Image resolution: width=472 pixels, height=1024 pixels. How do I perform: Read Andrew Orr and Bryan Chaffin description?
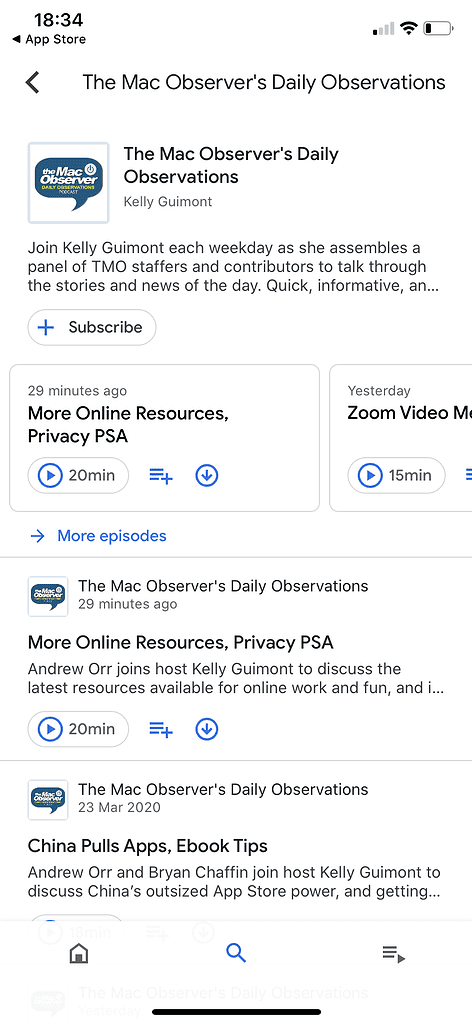pyautogui.click(x=234, y=882)
